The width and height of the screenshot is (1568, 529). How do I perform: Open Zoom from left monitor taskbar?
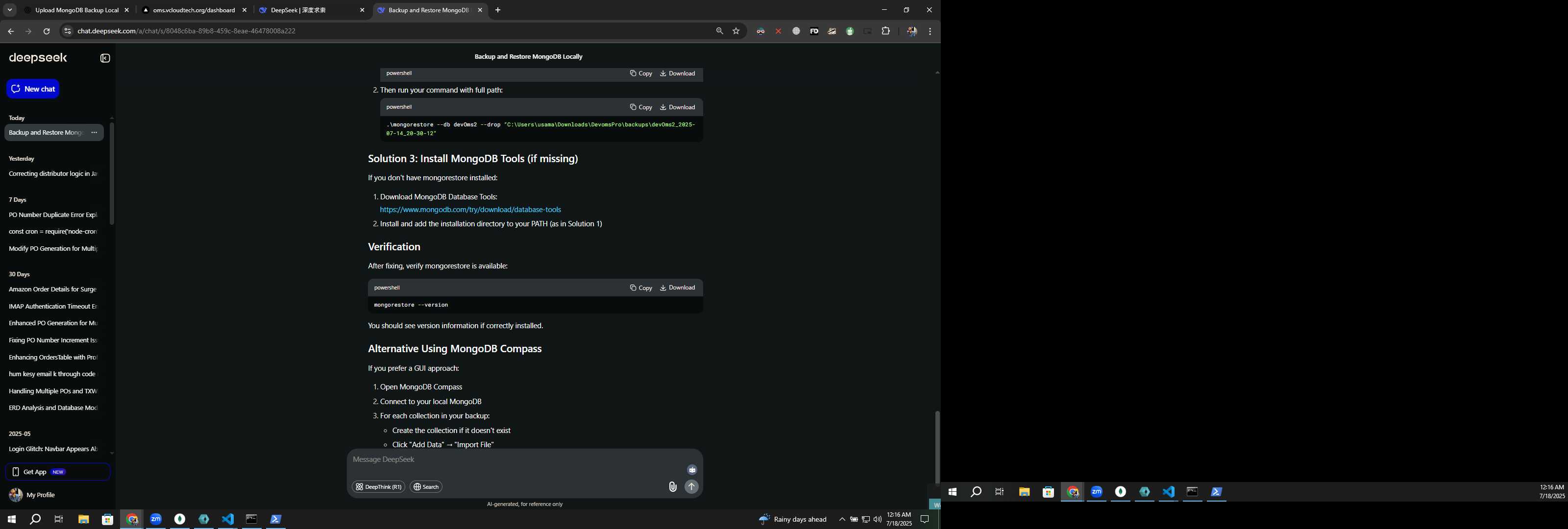coord(156,519)
